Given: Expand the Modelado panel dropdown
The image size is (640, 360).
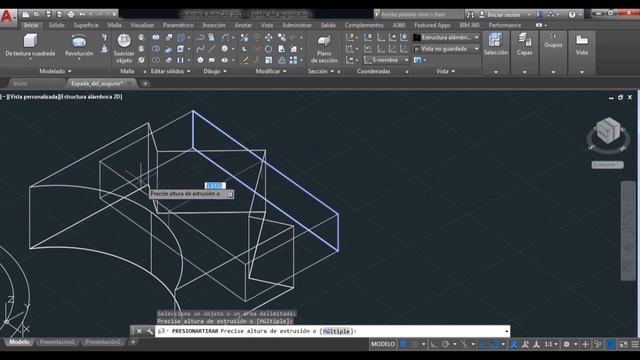Looking at the screenshot, I should [x=55, y=71].
